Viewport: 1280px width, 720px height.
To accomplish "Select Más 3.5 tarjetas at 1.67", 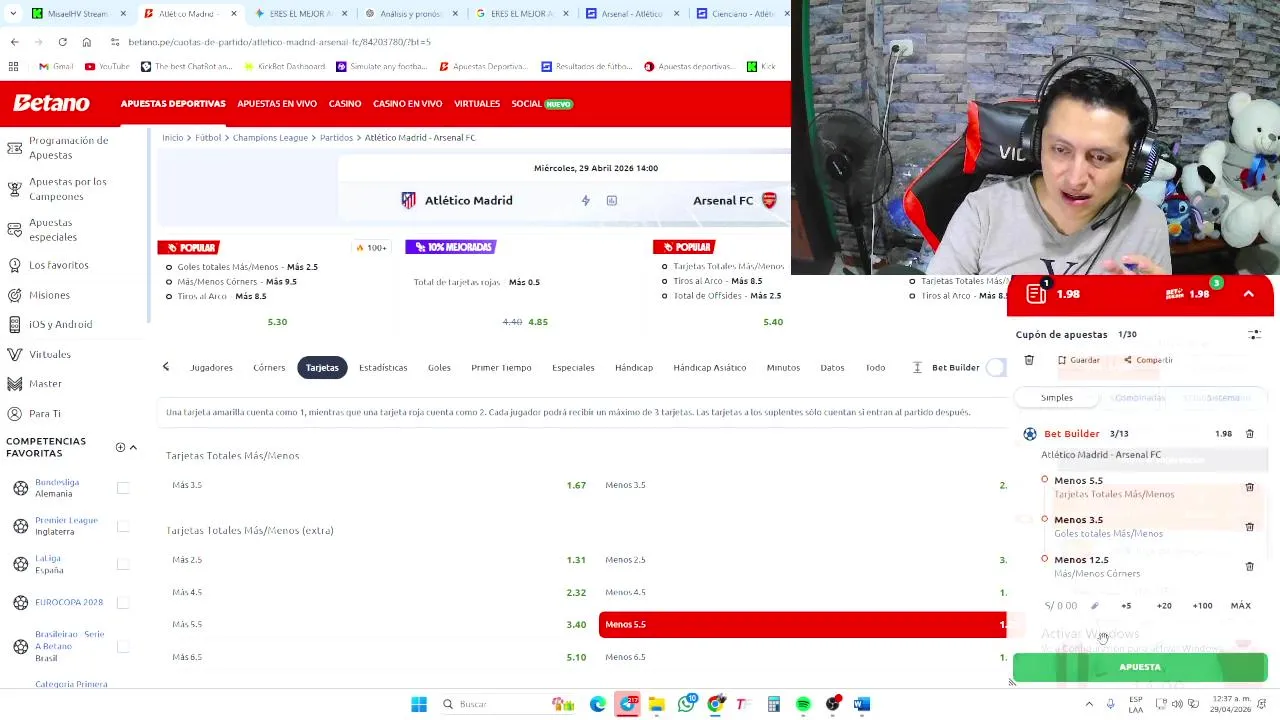I will click(379, 485).
